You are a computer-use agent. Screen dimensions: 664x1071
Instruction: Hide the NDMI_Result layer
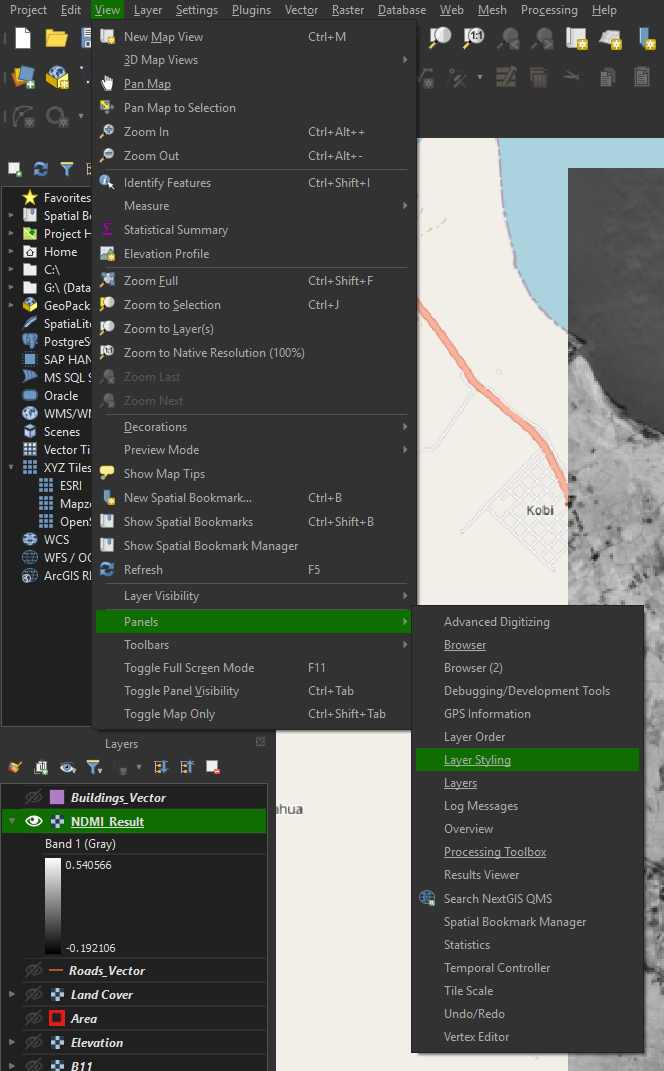34,821
